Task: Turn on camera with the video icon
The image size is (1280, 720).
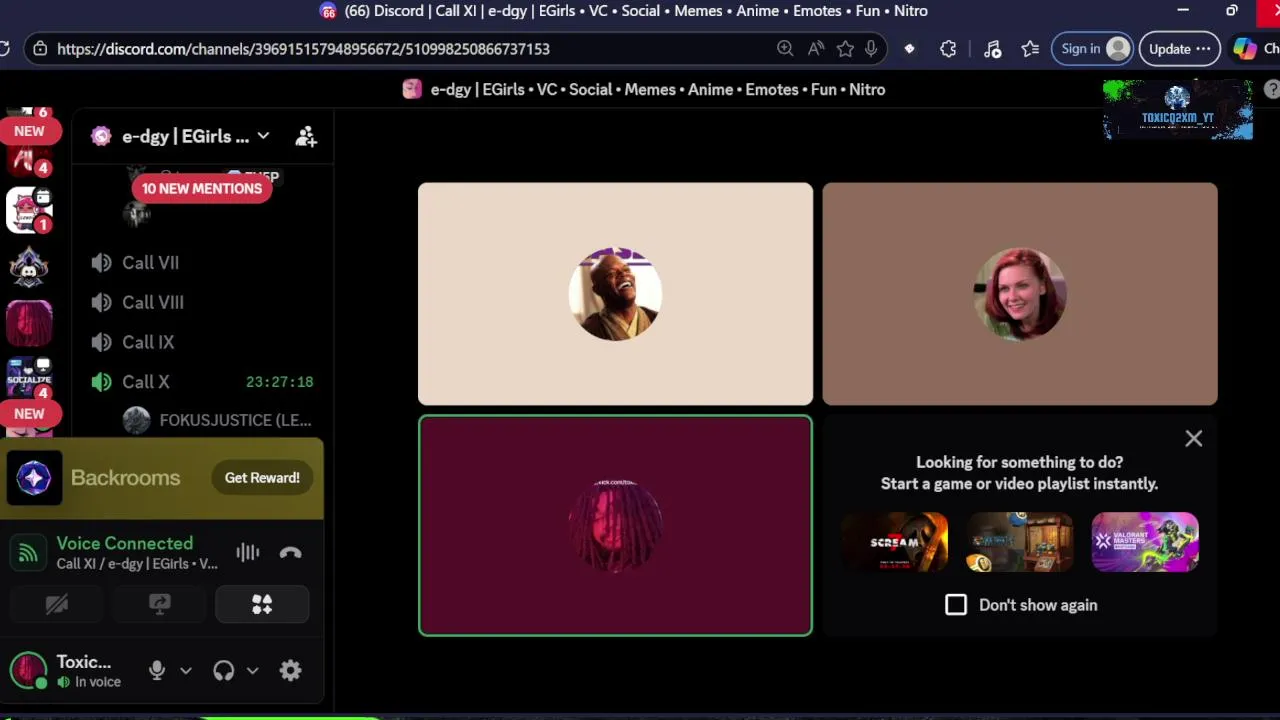Action: click(x=57, y=604)
